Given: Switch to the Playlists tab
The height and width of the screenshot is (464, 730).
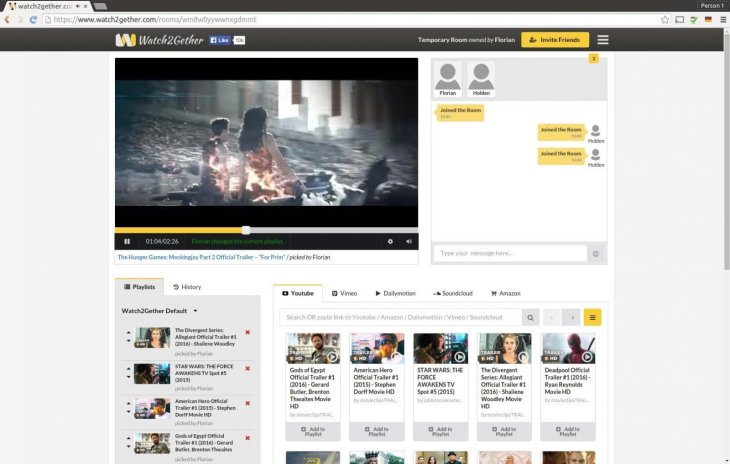Looking at the screenshot, I should coord(140,287).
